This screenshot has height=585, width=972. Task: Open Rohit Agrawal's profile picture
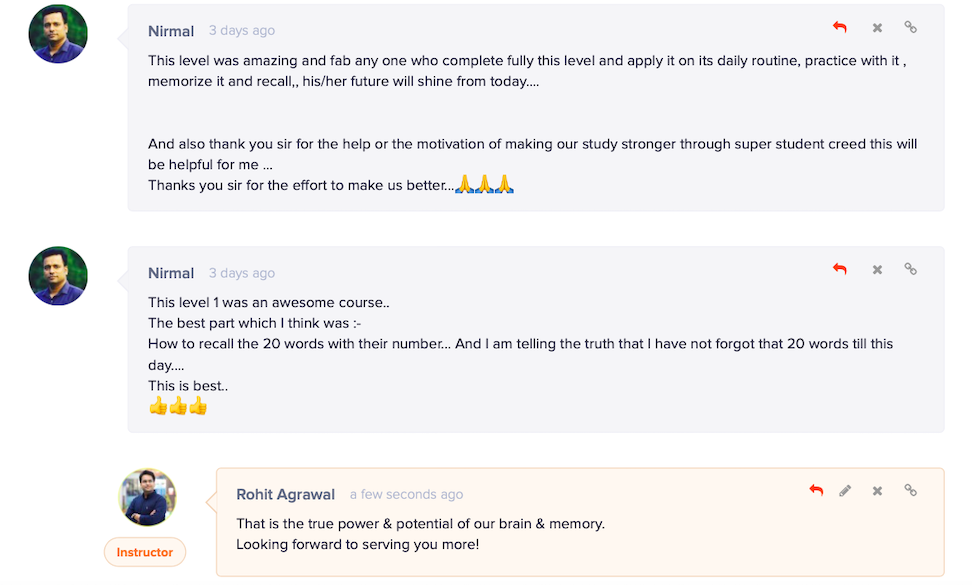[148, 497]
